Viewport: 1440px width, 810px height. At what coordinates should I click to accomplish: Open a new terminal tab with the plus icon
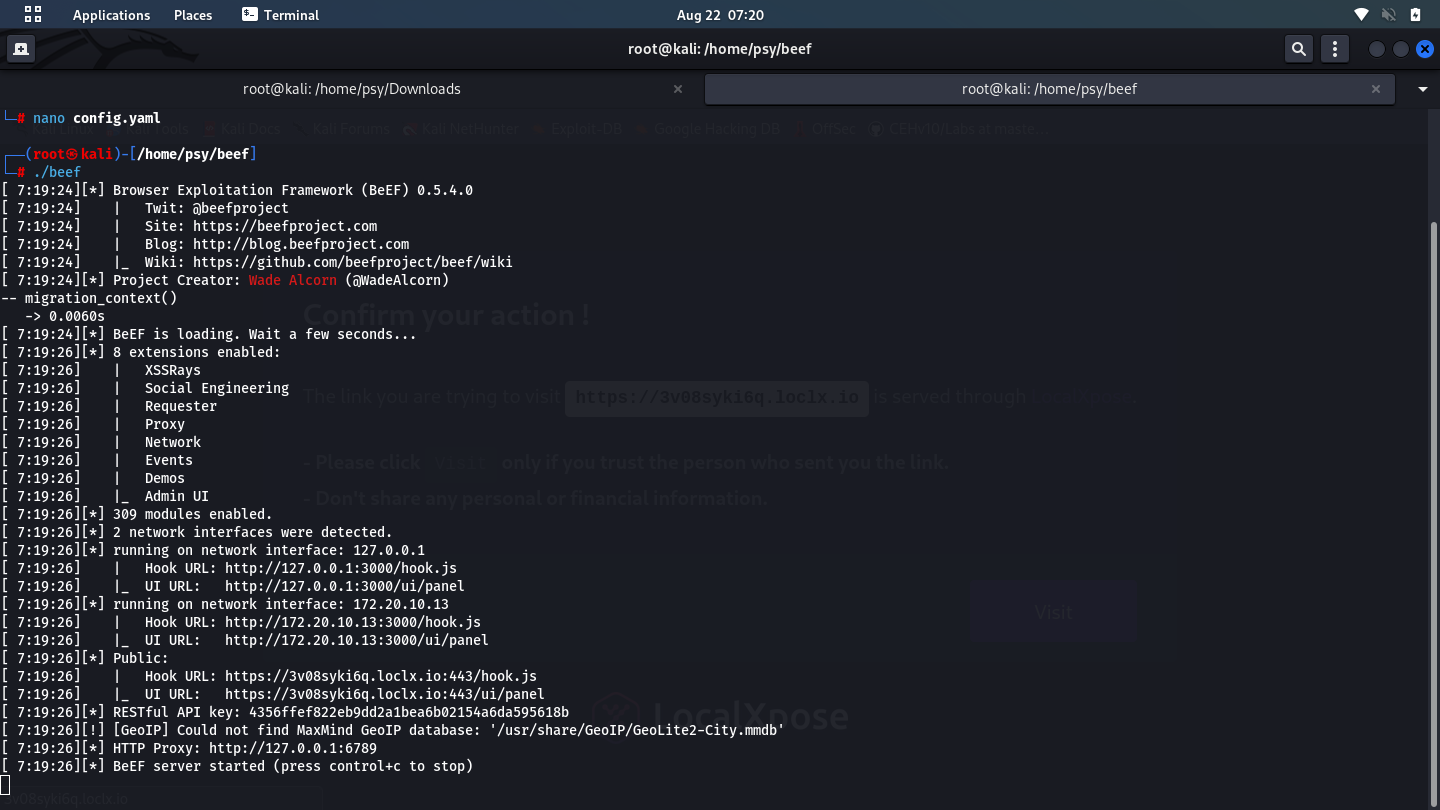point(20,47)
